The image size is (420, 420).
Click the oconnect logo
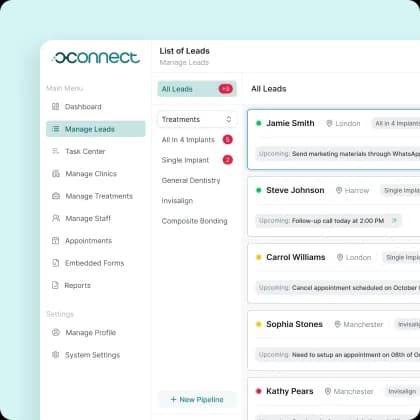(x=96, y=57)
